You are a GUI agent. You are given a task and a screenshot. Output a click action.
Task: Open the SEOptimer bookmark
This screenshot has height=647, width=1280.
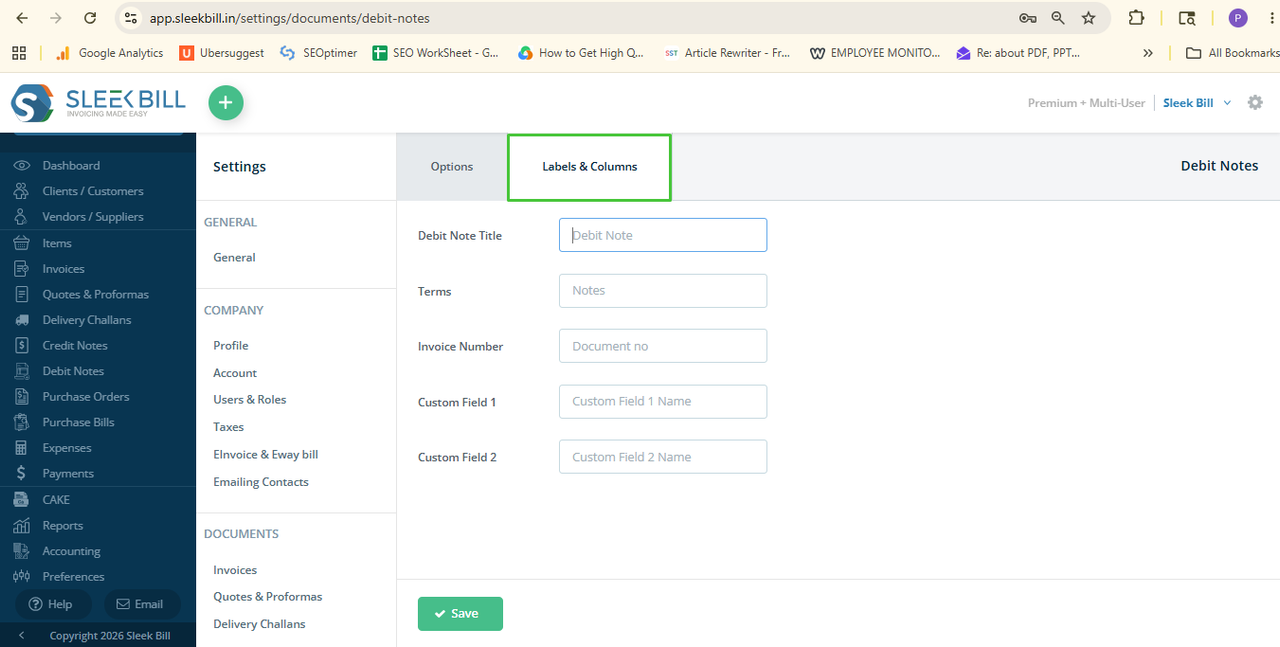click(x=319, y=53)
